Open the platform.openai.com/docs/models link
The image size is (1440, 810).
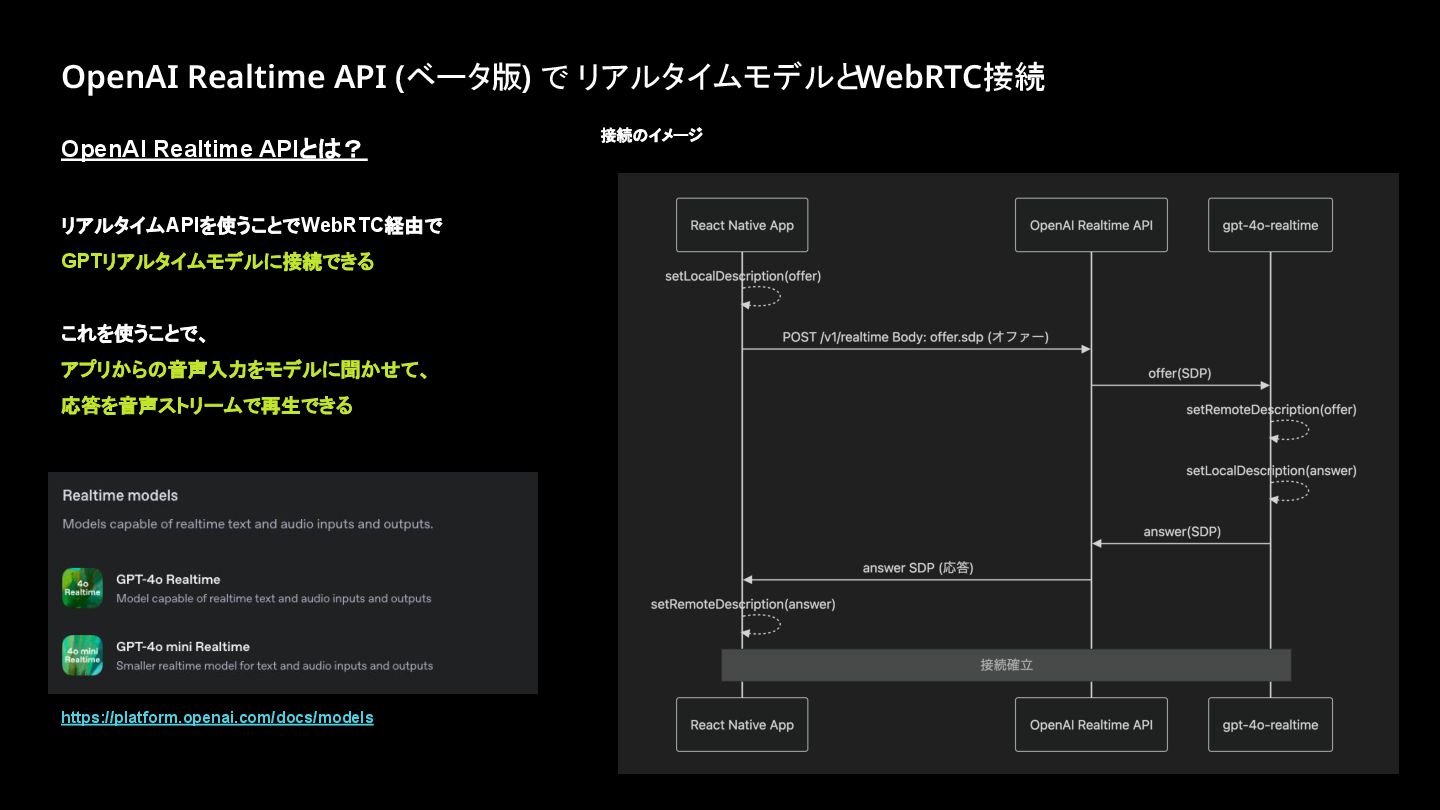(217, 718)
